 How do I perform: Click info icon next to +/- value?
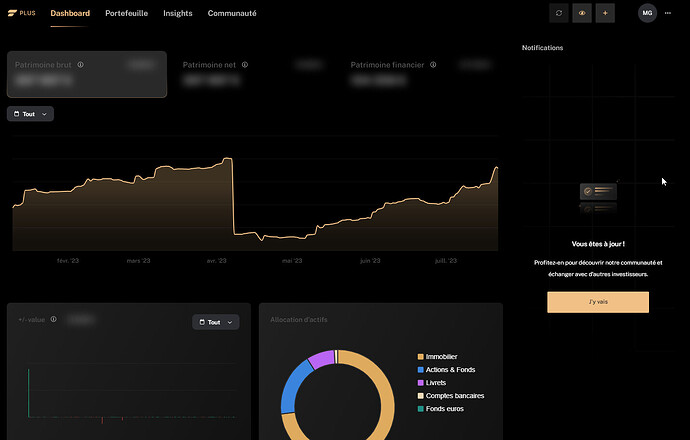click(x=54, y=320)
